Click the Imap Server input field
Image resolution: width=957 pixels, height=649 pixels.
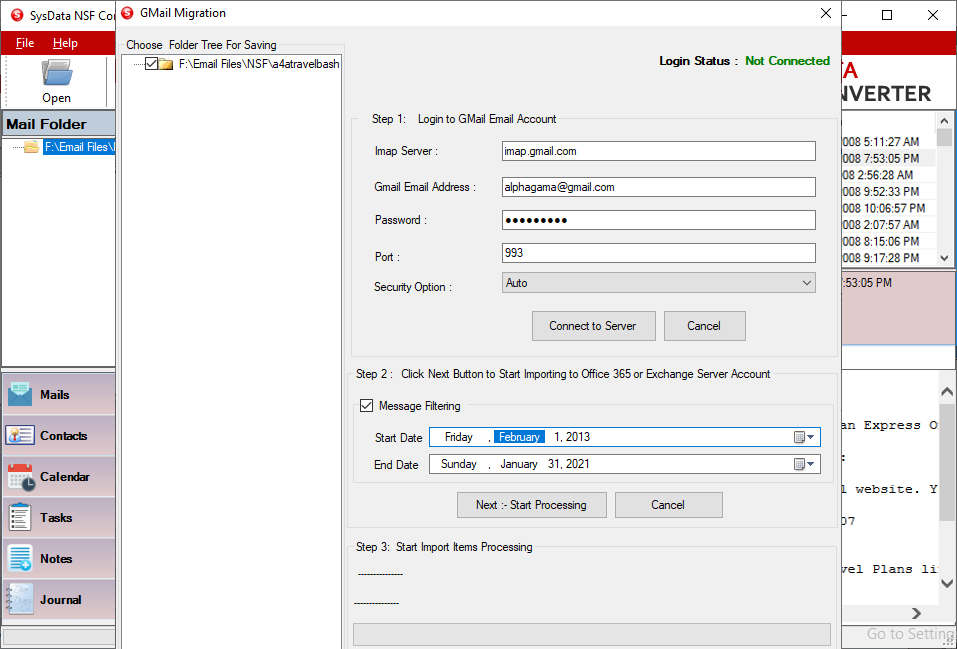click(659, 151)
